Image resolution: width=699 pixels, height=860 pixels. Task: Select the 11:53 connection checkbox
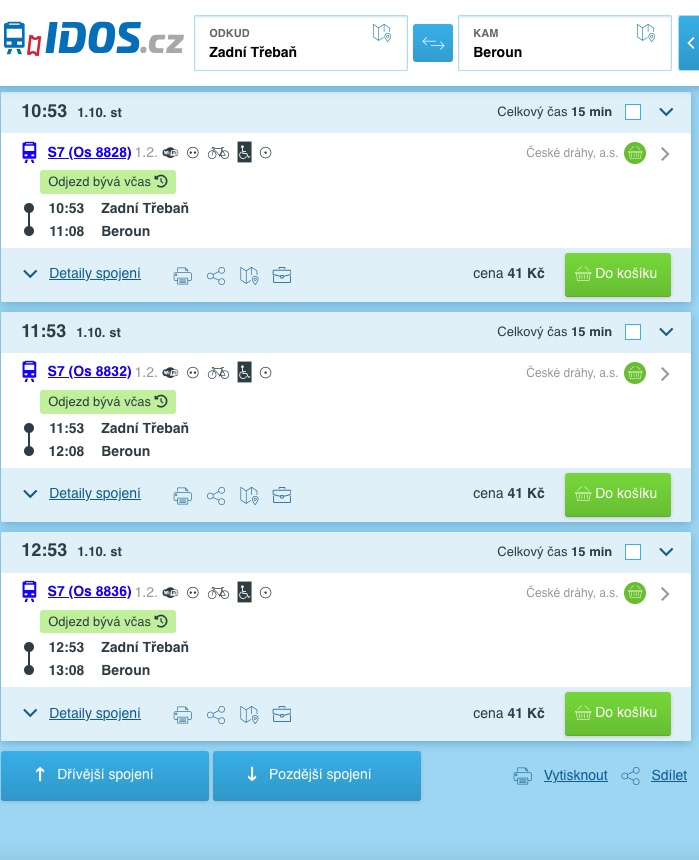tap(633, 332)
